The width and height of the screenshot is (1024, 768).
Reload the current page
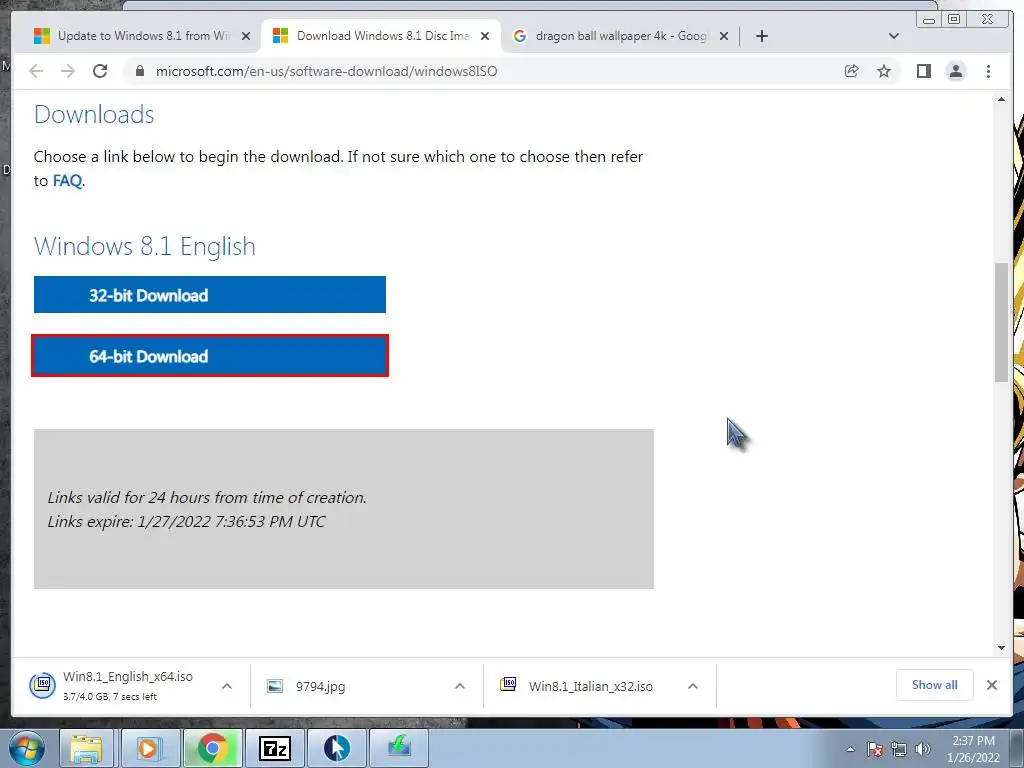pos(100,71)
